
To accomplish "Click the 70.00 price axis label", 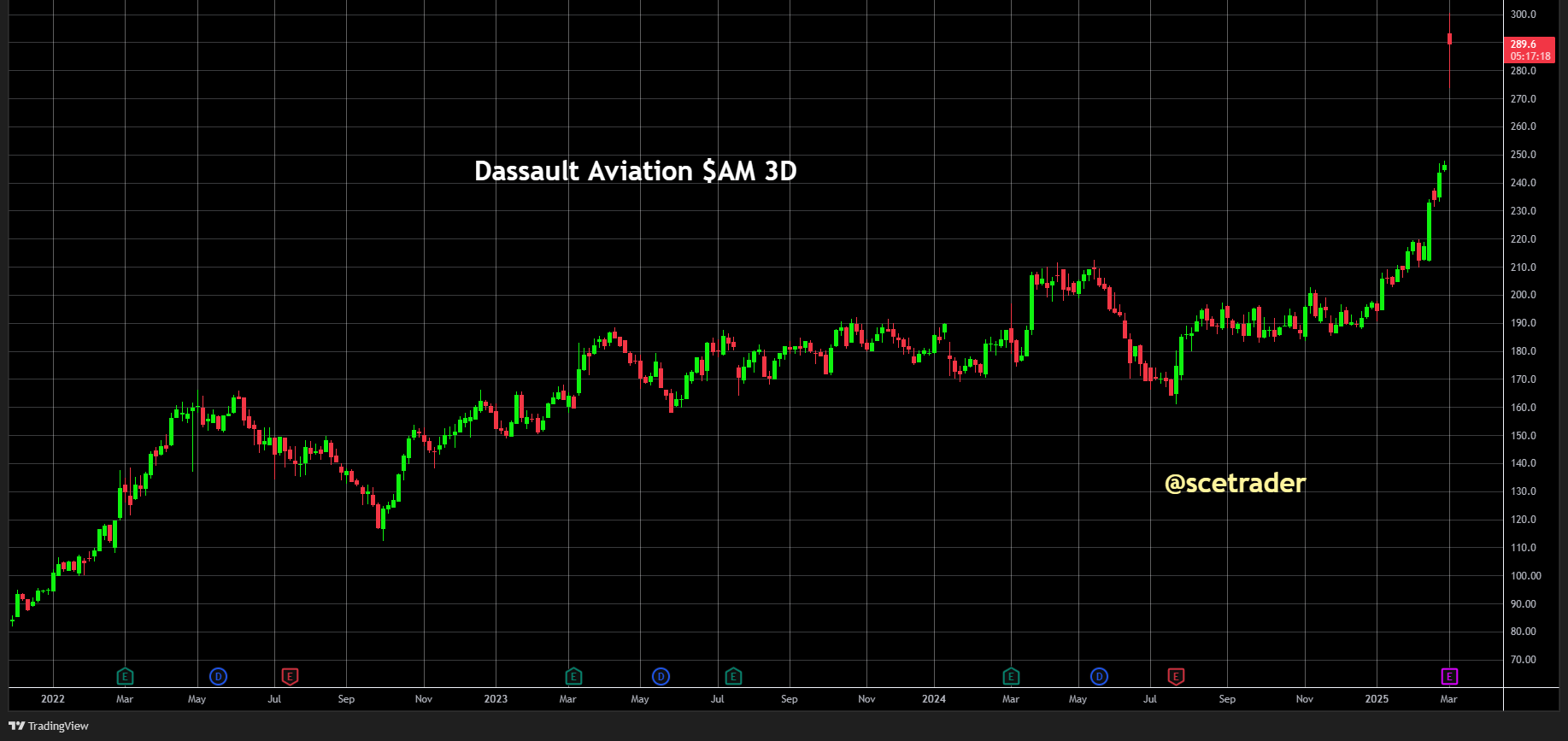I will (1524, 660).
